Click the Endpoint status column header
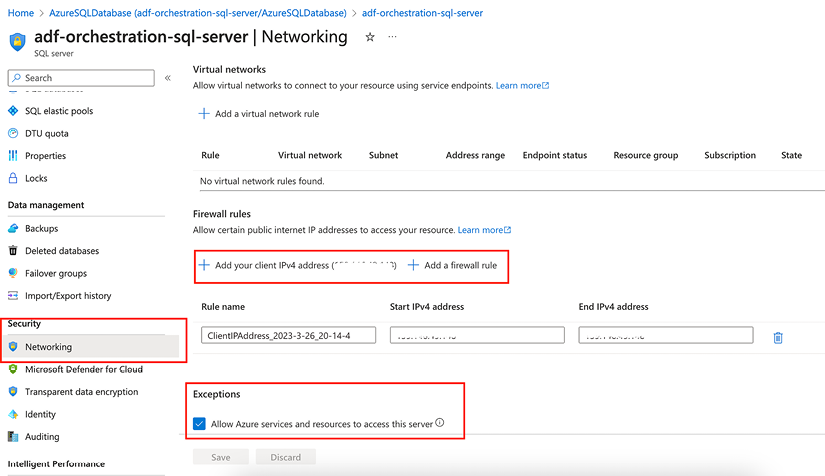The width and height of the screenshot is (825, 476). click(x=555, y=155)
